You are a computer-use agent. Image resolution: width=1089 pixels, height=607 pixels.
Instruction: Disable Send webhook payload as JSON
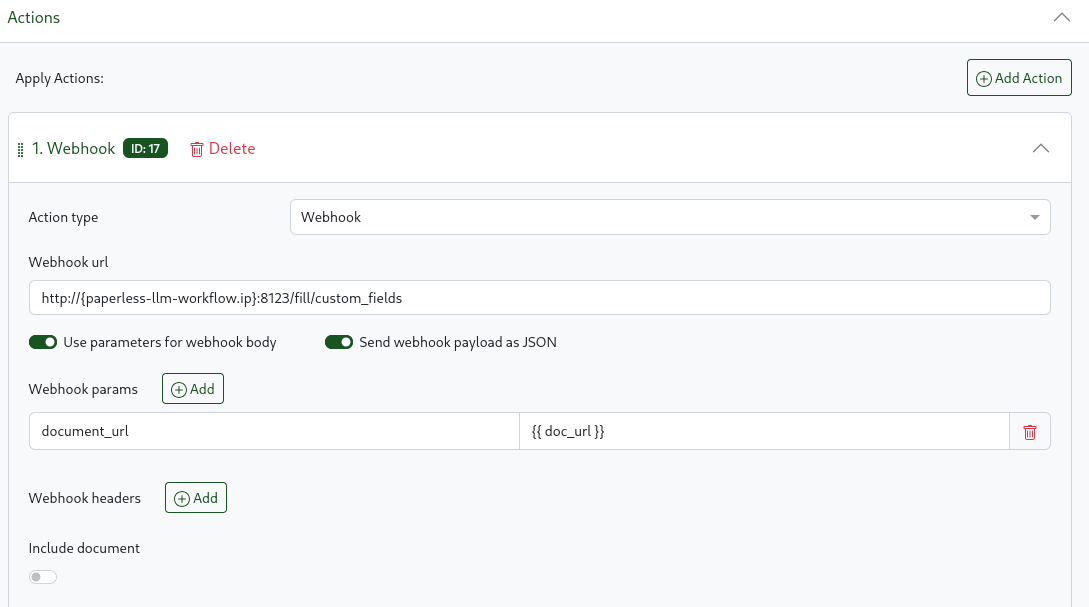tap(339, 341)
